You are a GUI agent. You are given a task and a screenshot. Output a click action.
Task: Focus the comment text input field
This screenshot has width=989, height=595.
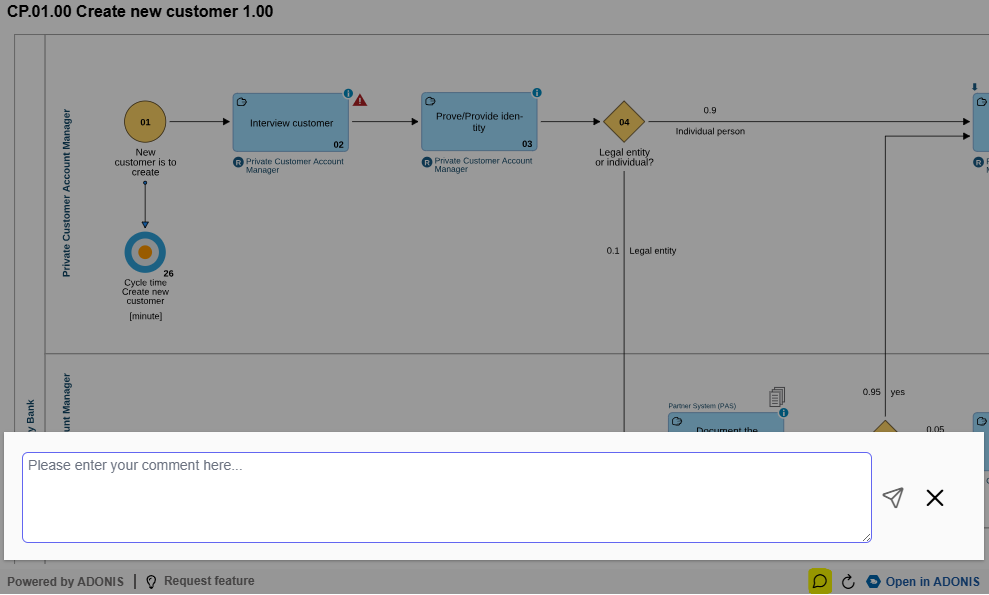click(x=446, y=497)
